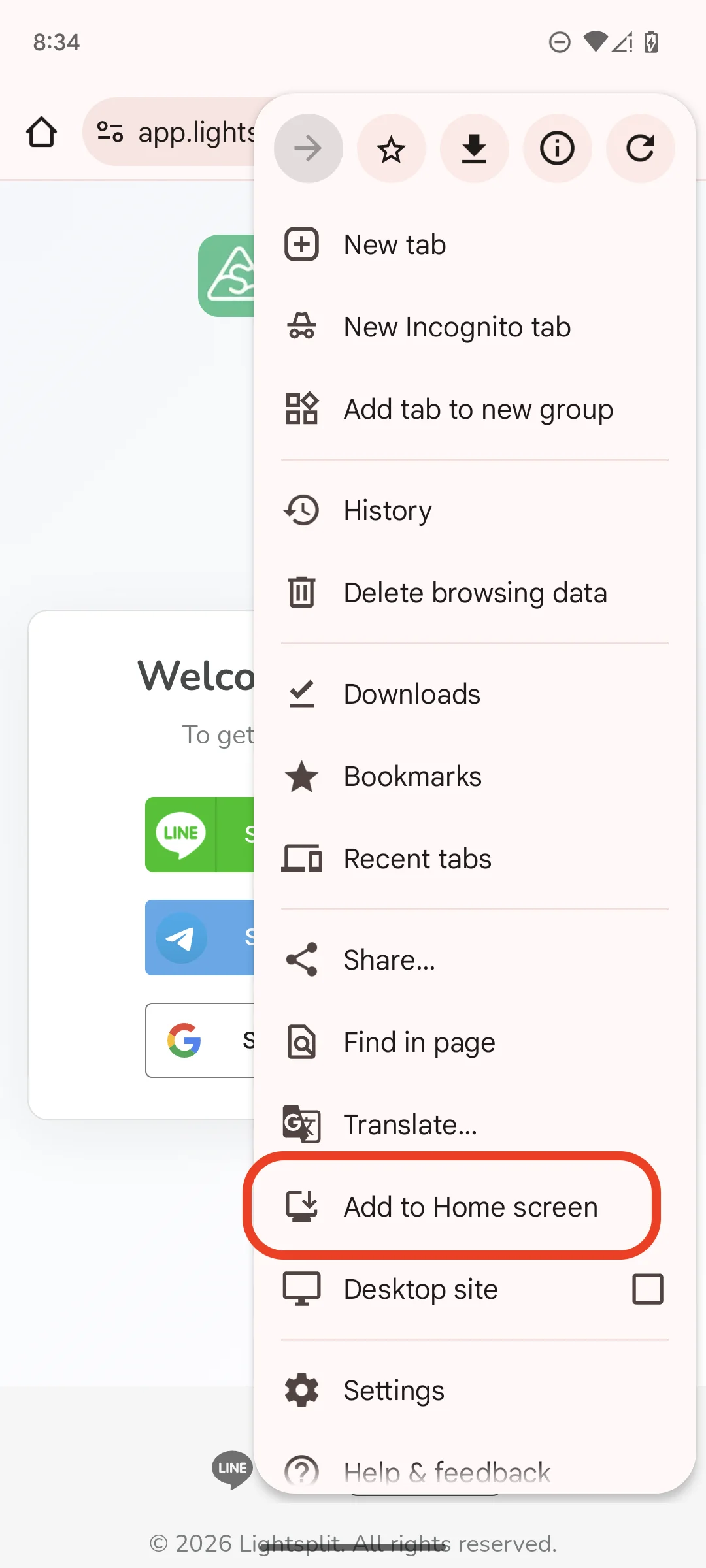
Task: Navigate forward using the arrow icon
Action: coord(308,148)
